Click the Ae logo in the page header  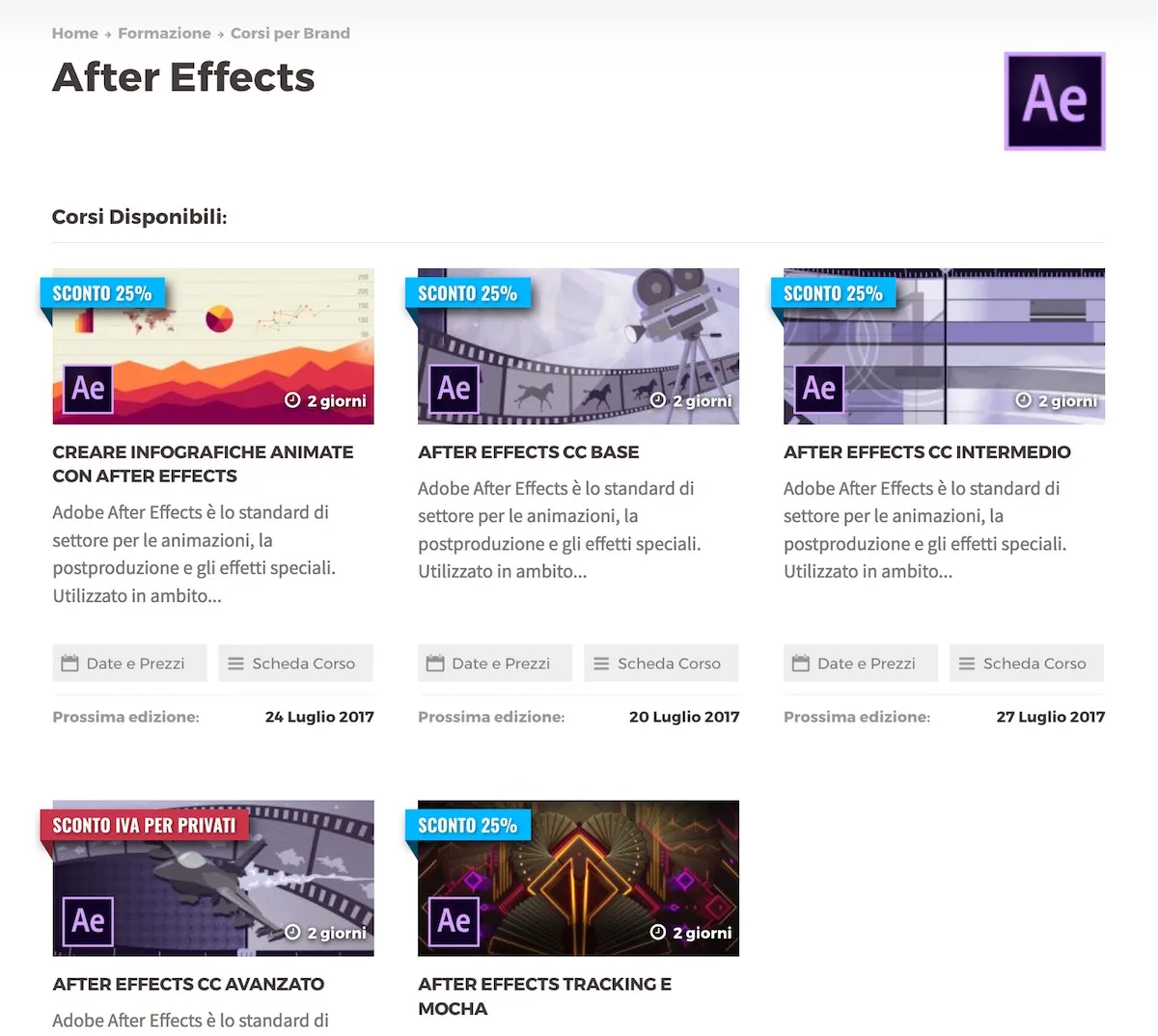1054,100
